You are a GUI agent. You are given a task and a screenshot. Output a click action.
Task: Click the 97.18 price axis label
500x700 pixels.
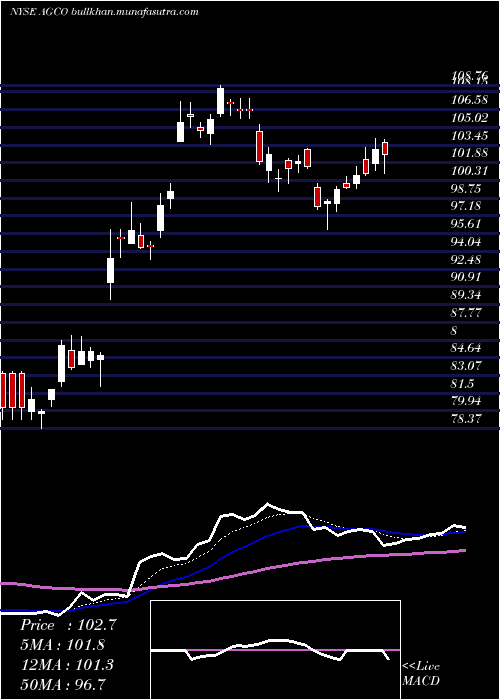click(466, 206)
